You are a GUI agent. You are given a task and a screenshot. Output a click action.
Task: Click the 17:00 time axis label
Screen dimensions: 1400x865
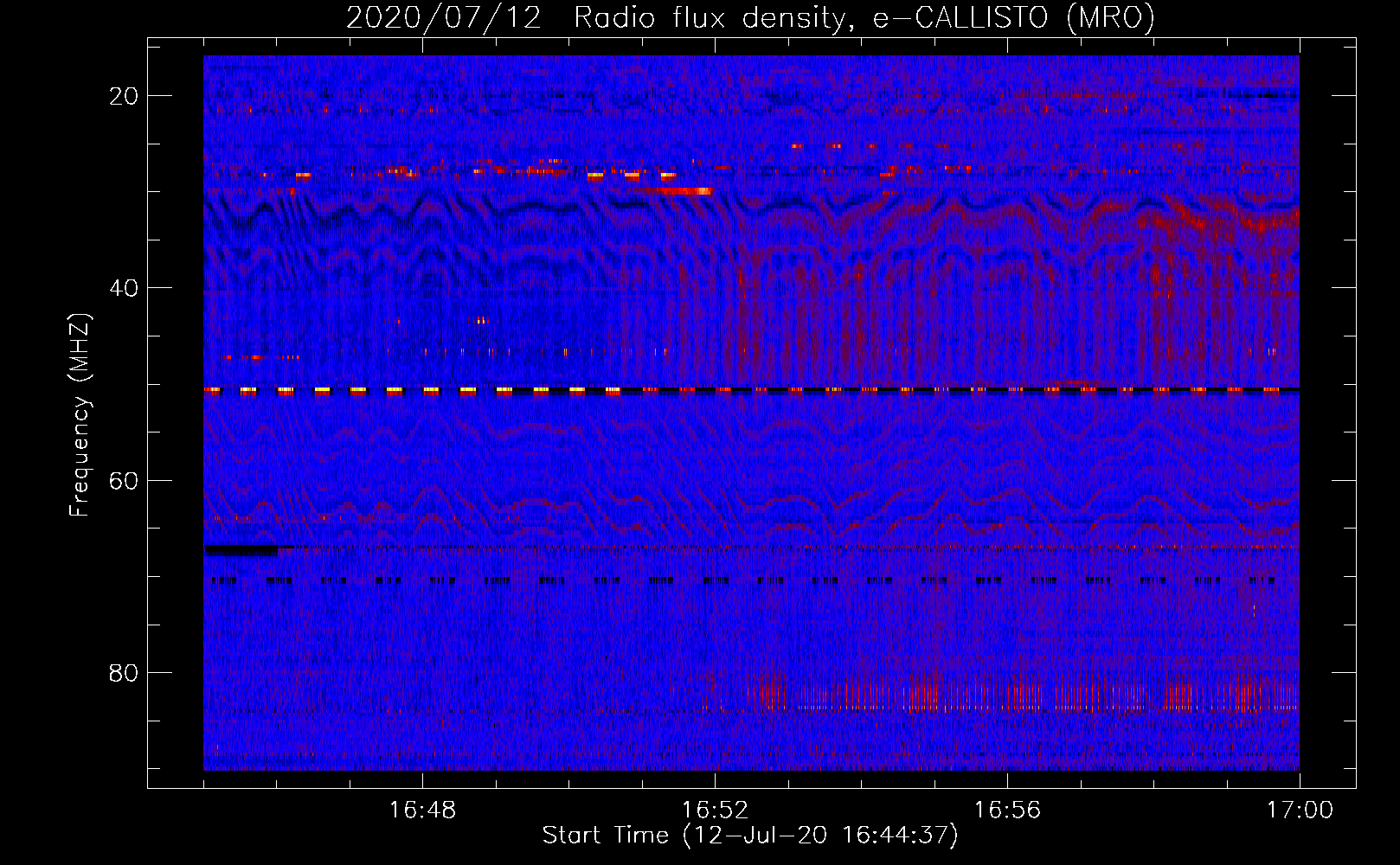pos(1300,811)
